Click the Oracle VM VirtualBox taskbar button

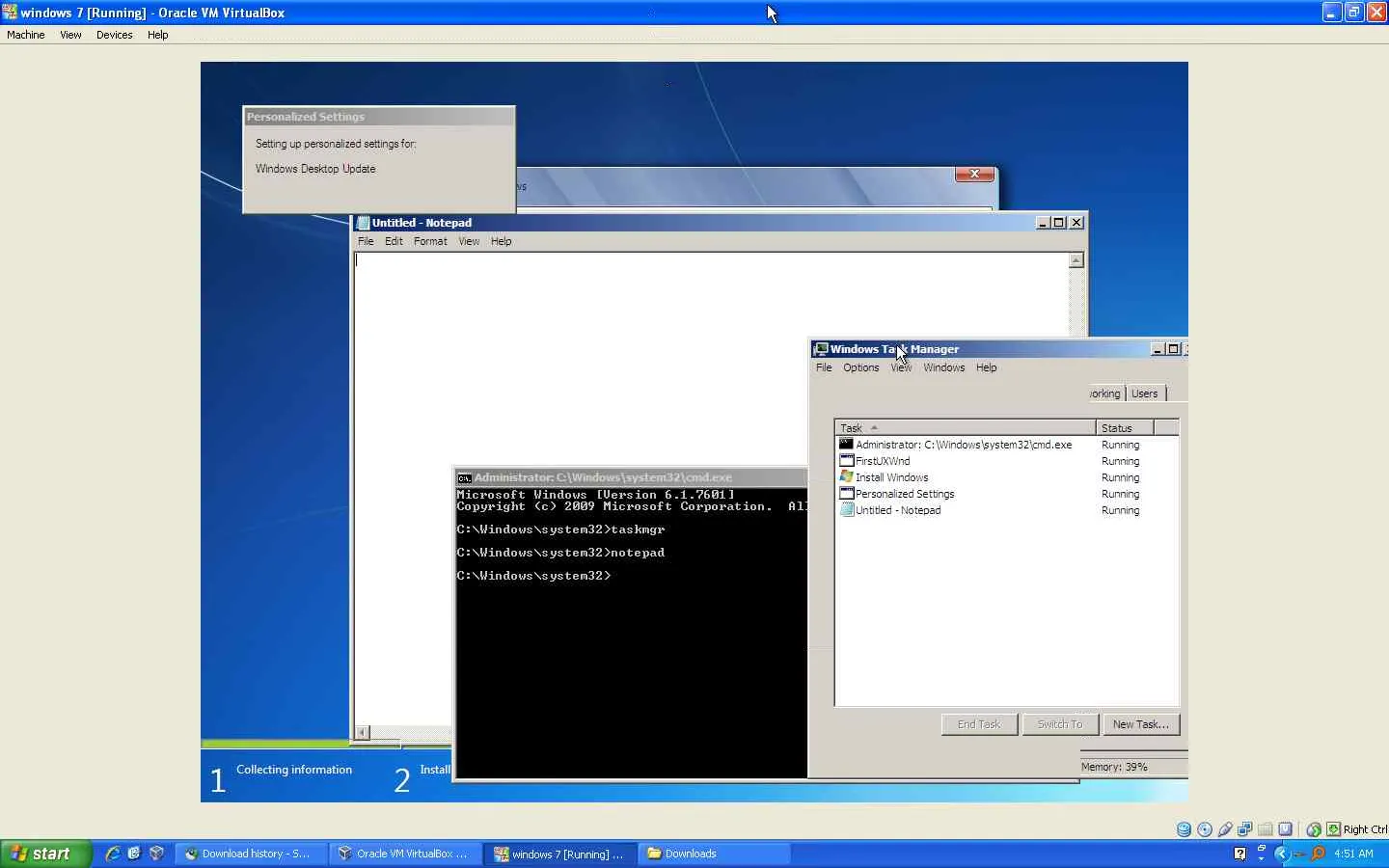tap(405, 854)
